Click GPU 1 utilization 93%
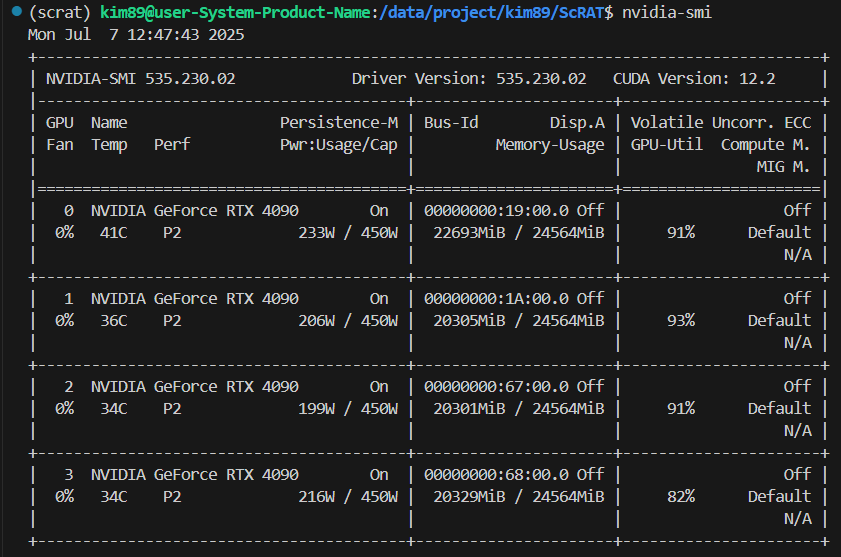Image resolution: width=841 pixels, height=557 pixels. [x=681, y=321]
